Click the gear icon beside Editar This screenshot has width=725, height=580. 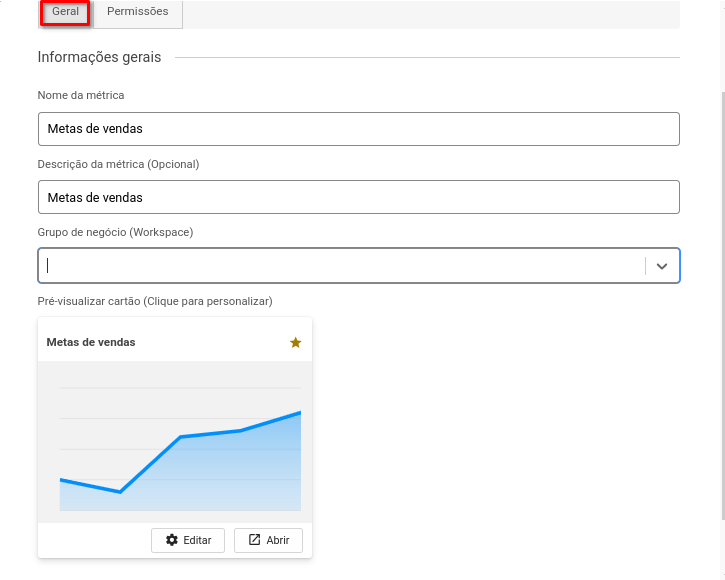(172, 540)
